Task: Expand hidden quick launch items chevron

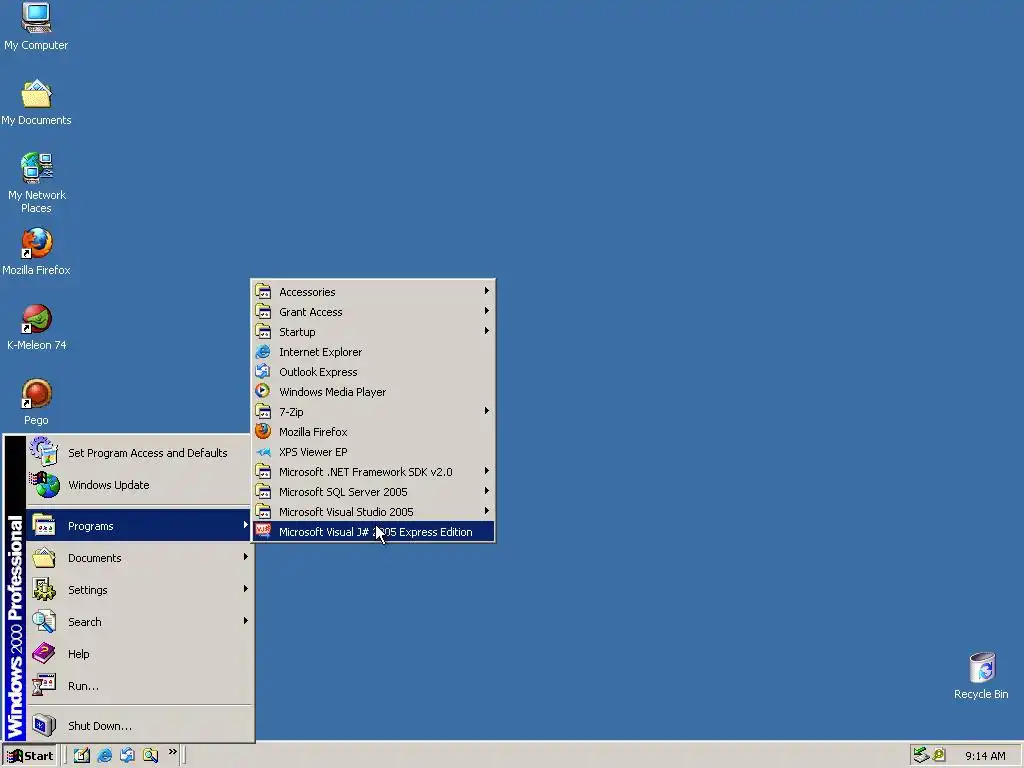Action: click(172, 752)
